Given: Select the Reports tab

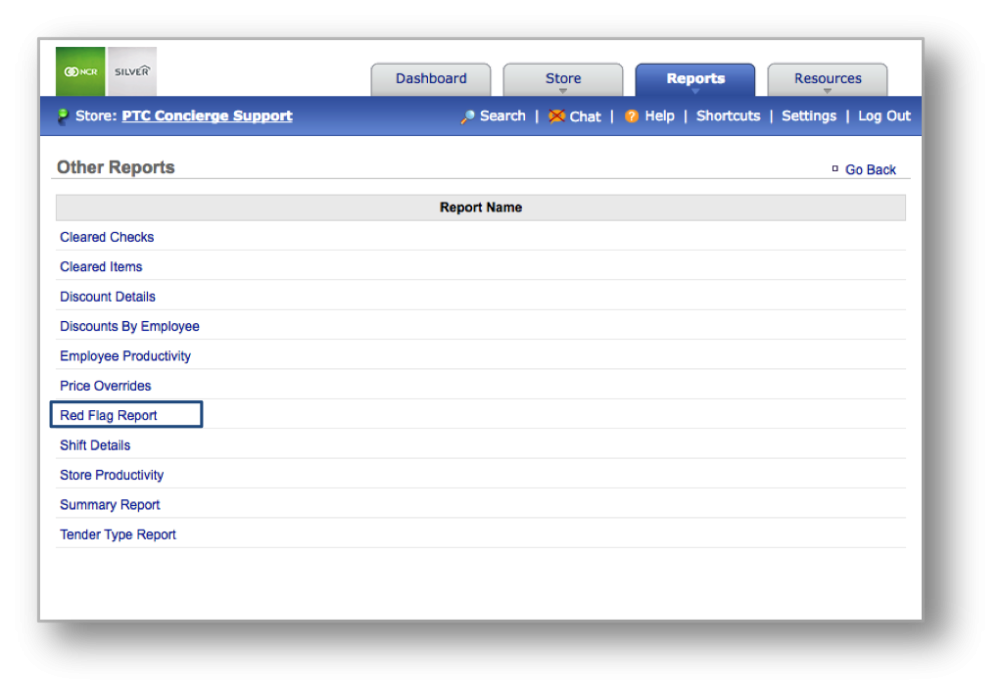Looking at the screenshot, I should (695, 79).
